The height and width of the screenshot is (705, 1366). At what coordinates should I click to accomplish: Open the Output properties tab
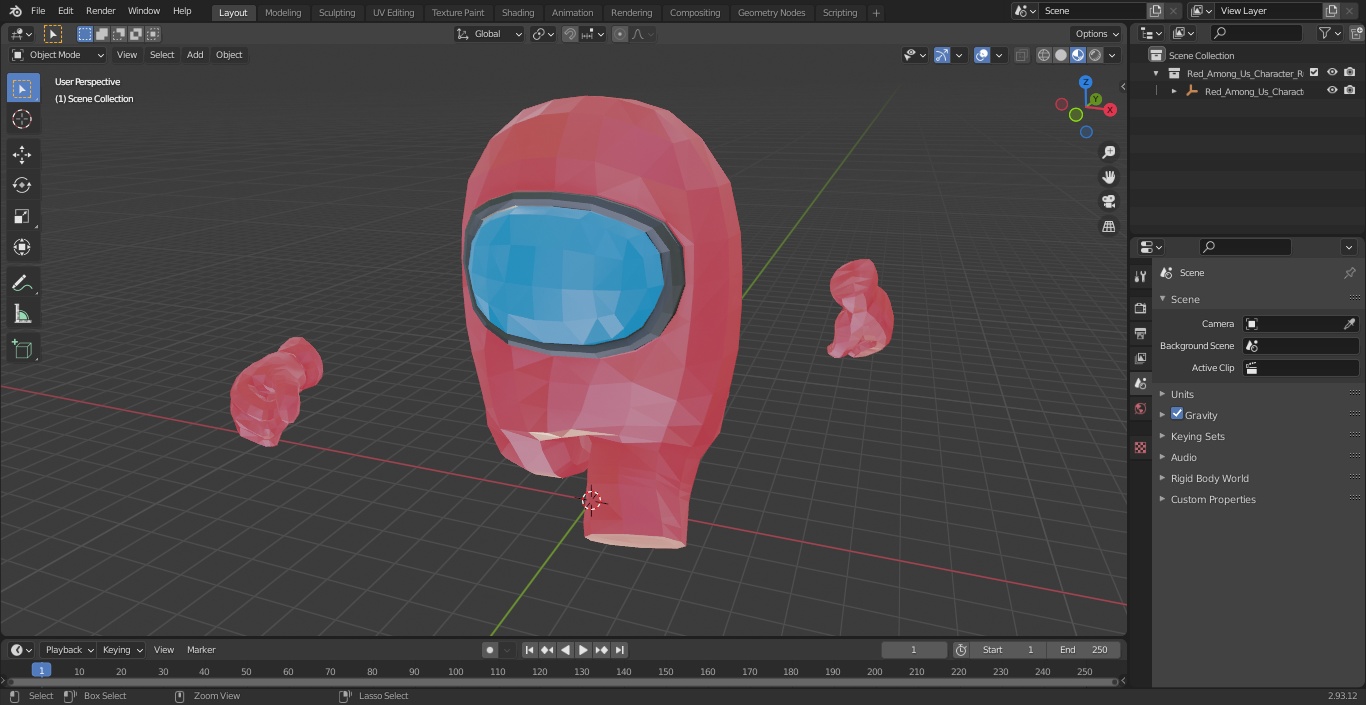(x=1140, y=333)
